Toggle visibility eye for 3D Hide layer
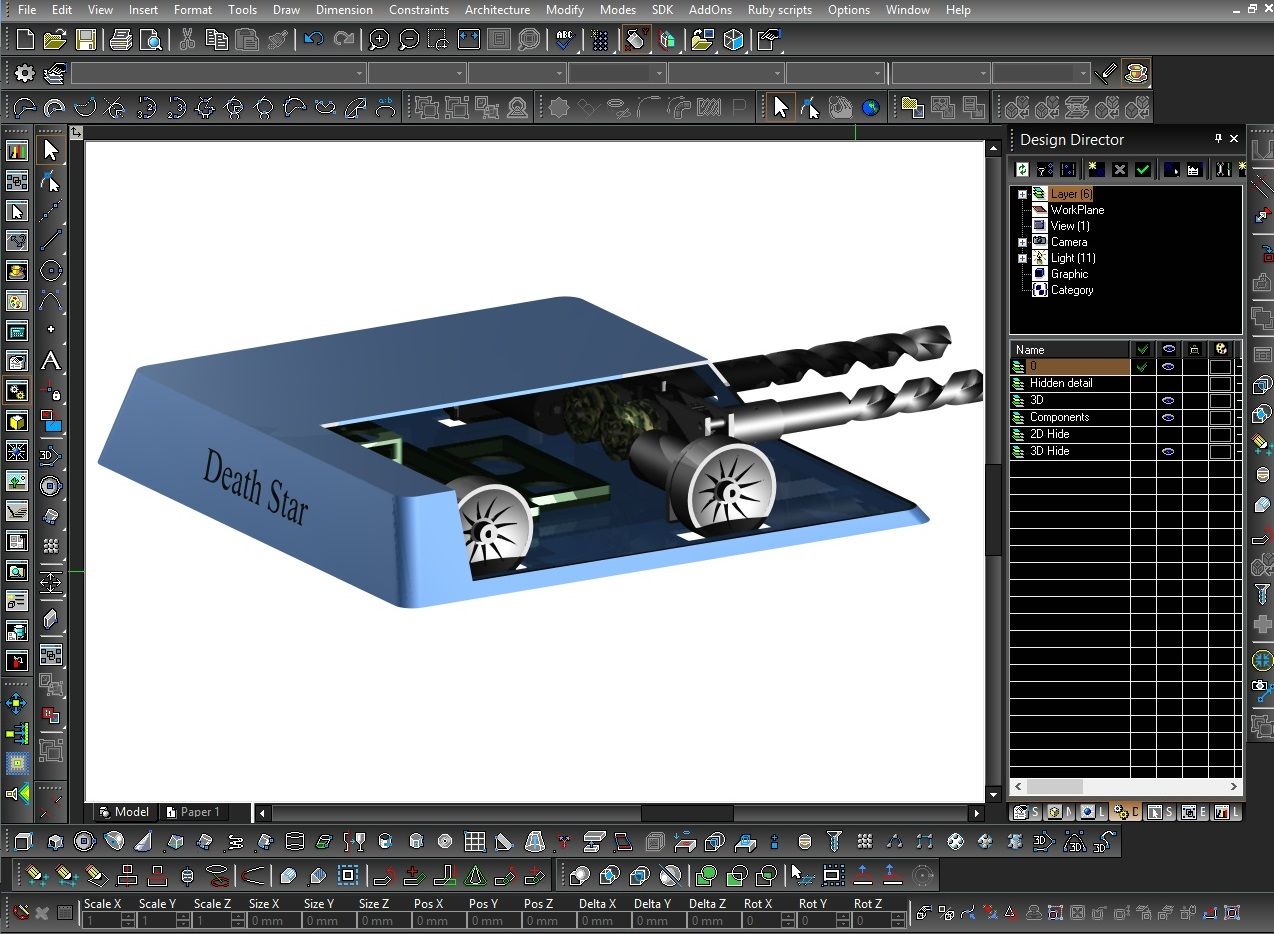Image resolution: width=1274 pixels, height=934 pixels. tap(1168, 451)
